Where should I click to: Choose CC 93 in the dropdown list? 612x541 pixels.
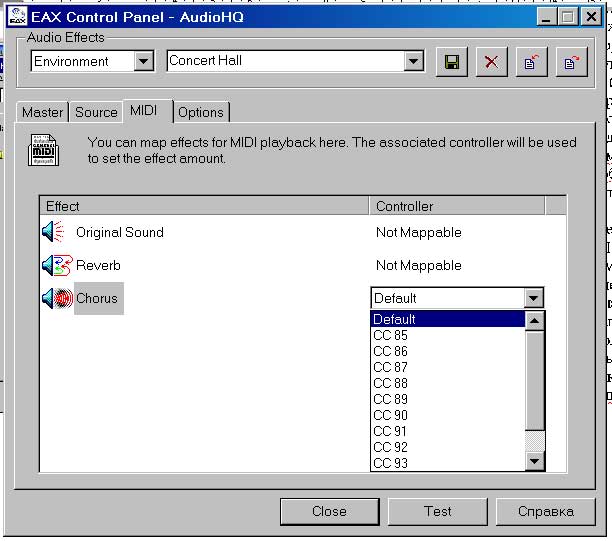pos(390,463)
